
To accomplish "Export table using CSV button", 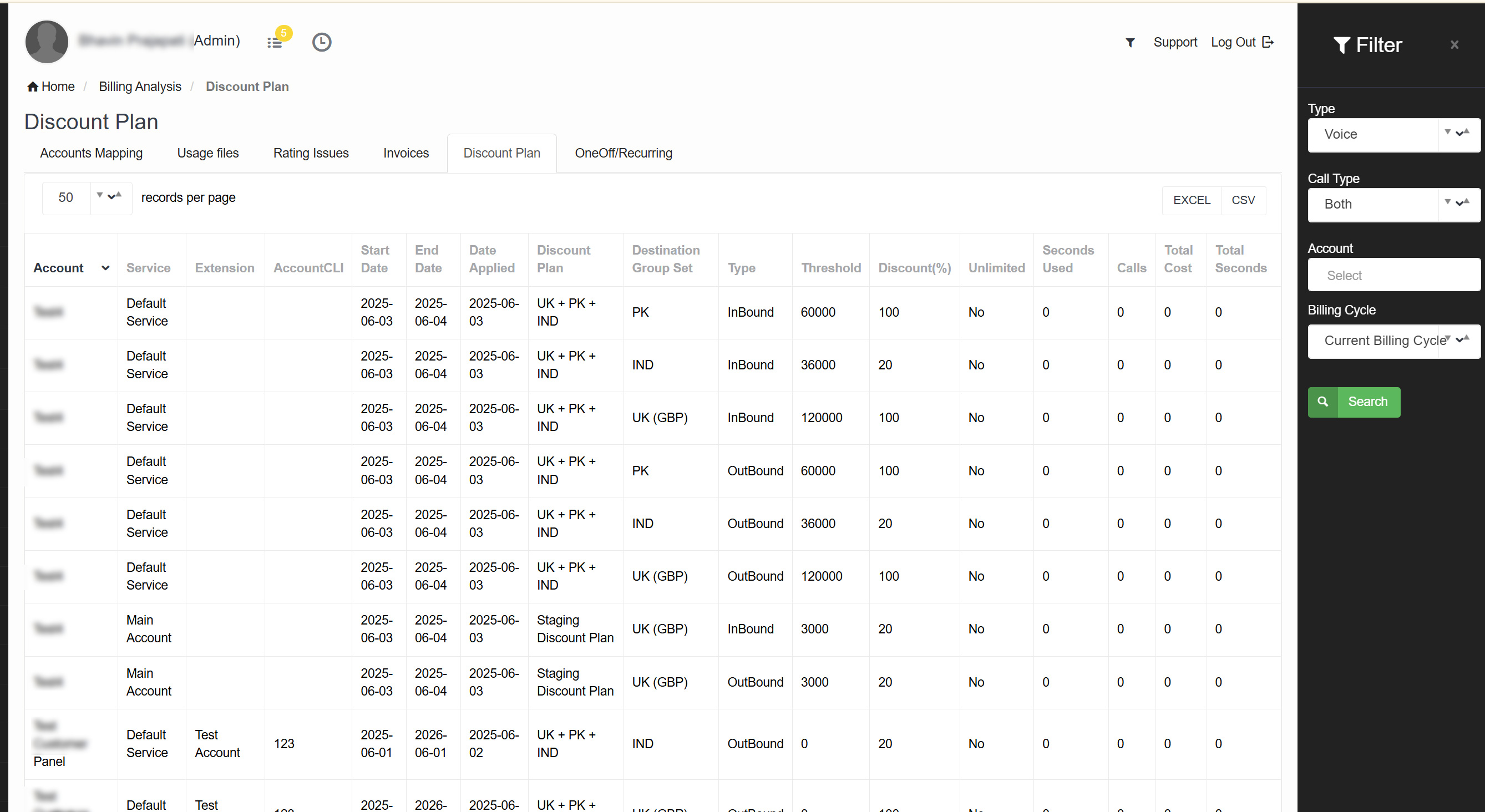I will 1243,200.
